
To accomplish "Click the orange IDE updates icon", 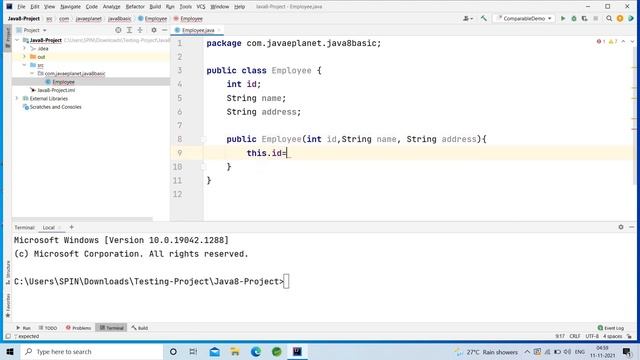I will point(620,18).
